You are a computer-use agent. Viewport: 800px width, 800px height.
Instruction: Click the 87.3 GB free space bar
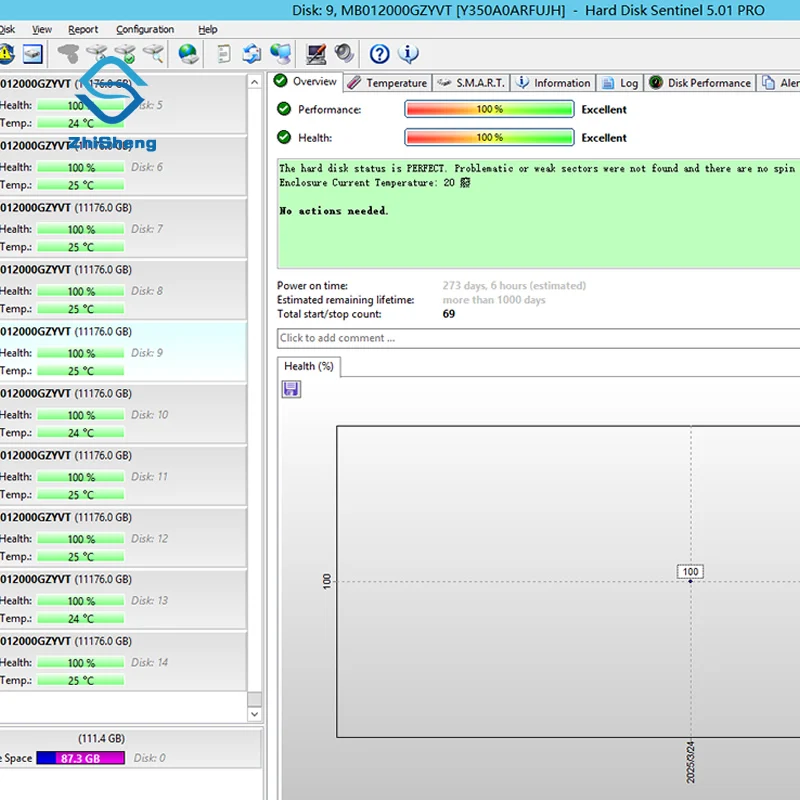80,758
